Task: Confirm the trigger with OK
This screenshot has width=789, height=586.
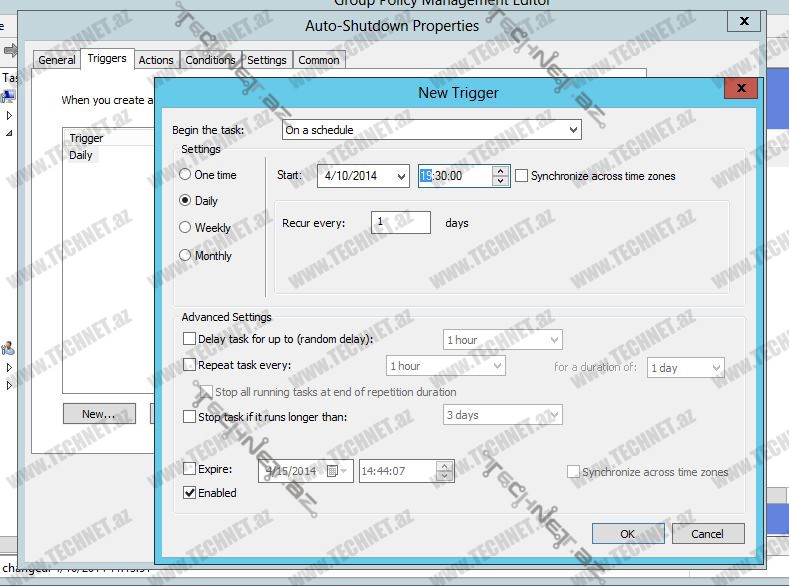Action: click(x=627, y=534)
